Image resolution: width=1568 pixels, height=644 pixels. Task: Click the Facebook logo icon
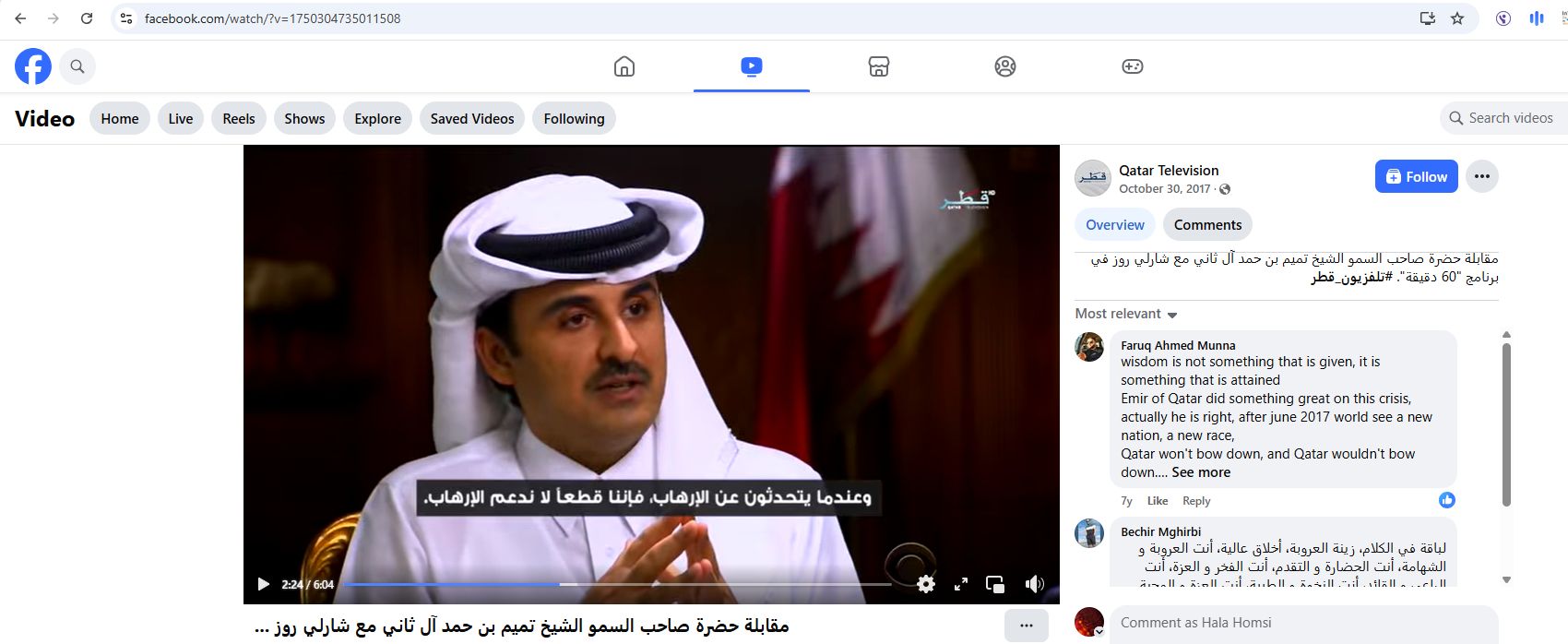coord(33,66)
